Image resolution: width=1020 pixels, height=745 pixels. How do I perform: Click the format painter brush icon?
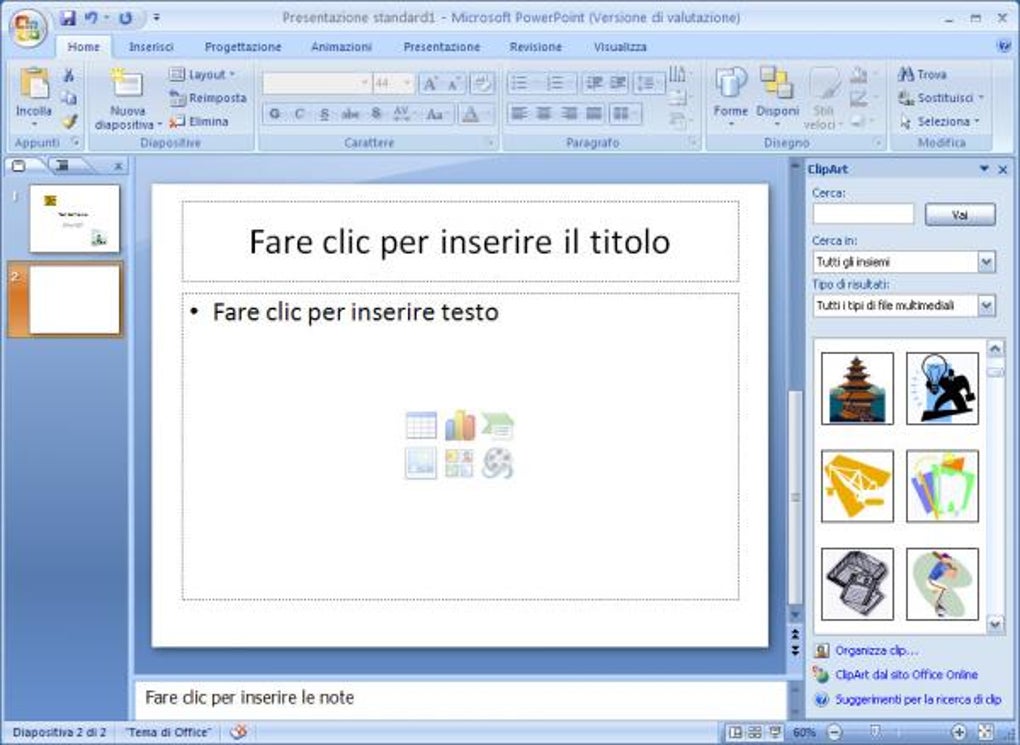69,121
